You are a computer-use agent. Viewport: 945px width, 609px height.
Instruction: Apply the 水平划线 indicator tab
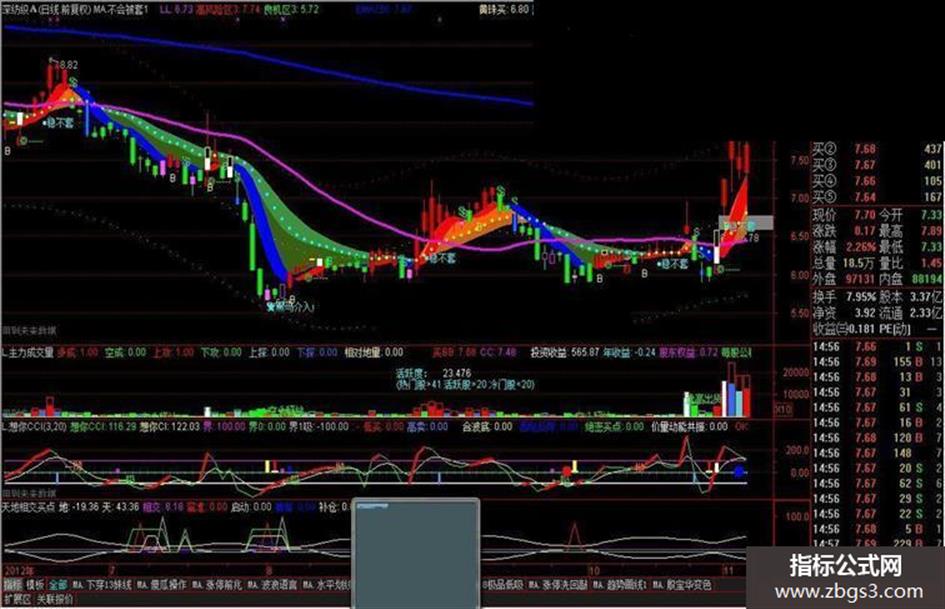tap(328, 585)
